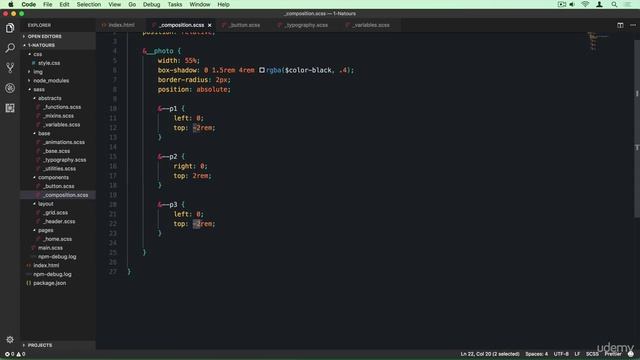
Task: Click the Ln 22, Col 20 cursor position
Action: pyautogui.click(x=490, y=354)
